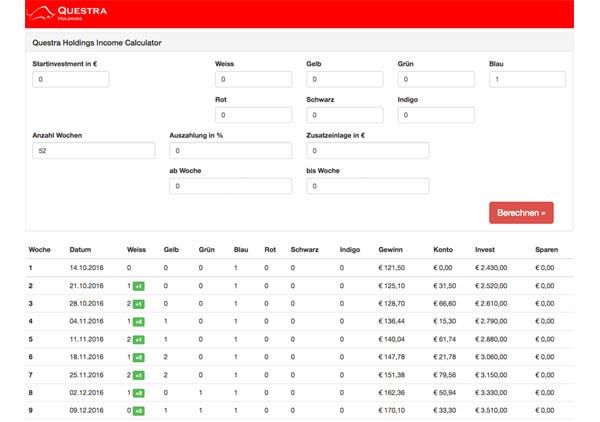Viewport: 600px width, 422px height.
Task: Select the Weiss input field
Action: [x=253, y=79]
